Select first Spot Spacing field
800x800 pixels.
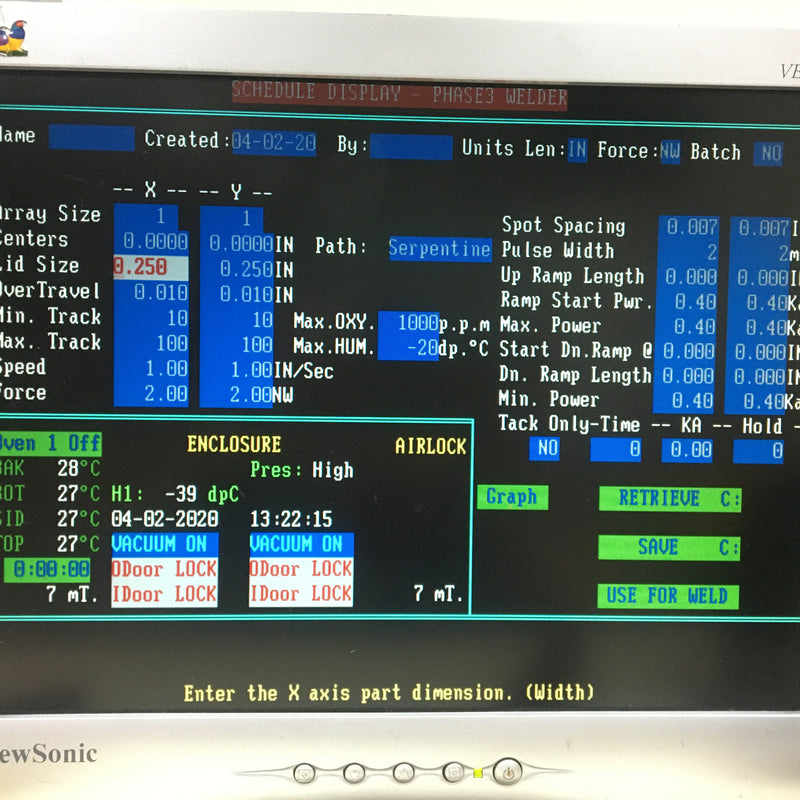[689, 228]
